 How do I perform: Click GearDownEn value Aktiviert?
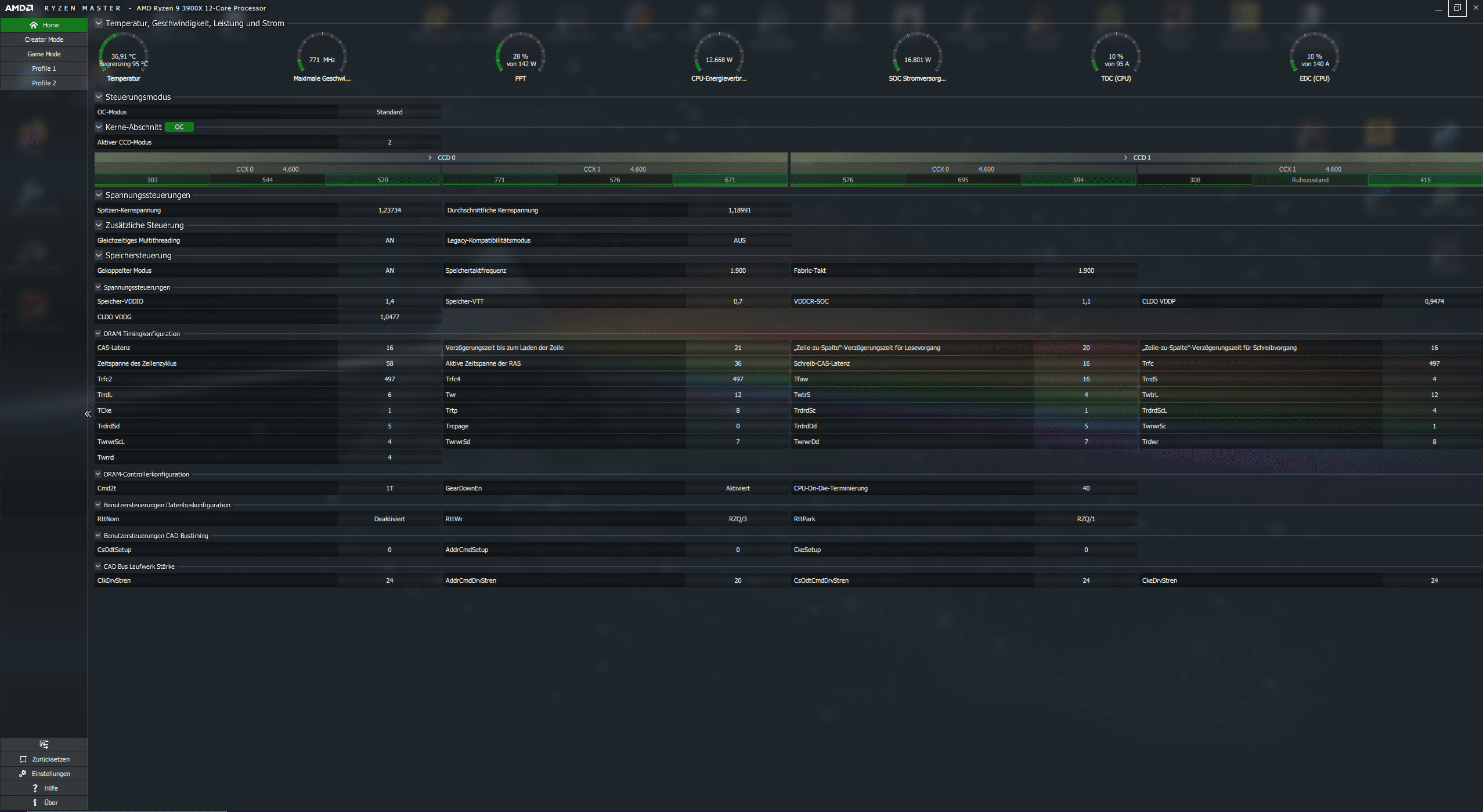(x=738, y=488)
